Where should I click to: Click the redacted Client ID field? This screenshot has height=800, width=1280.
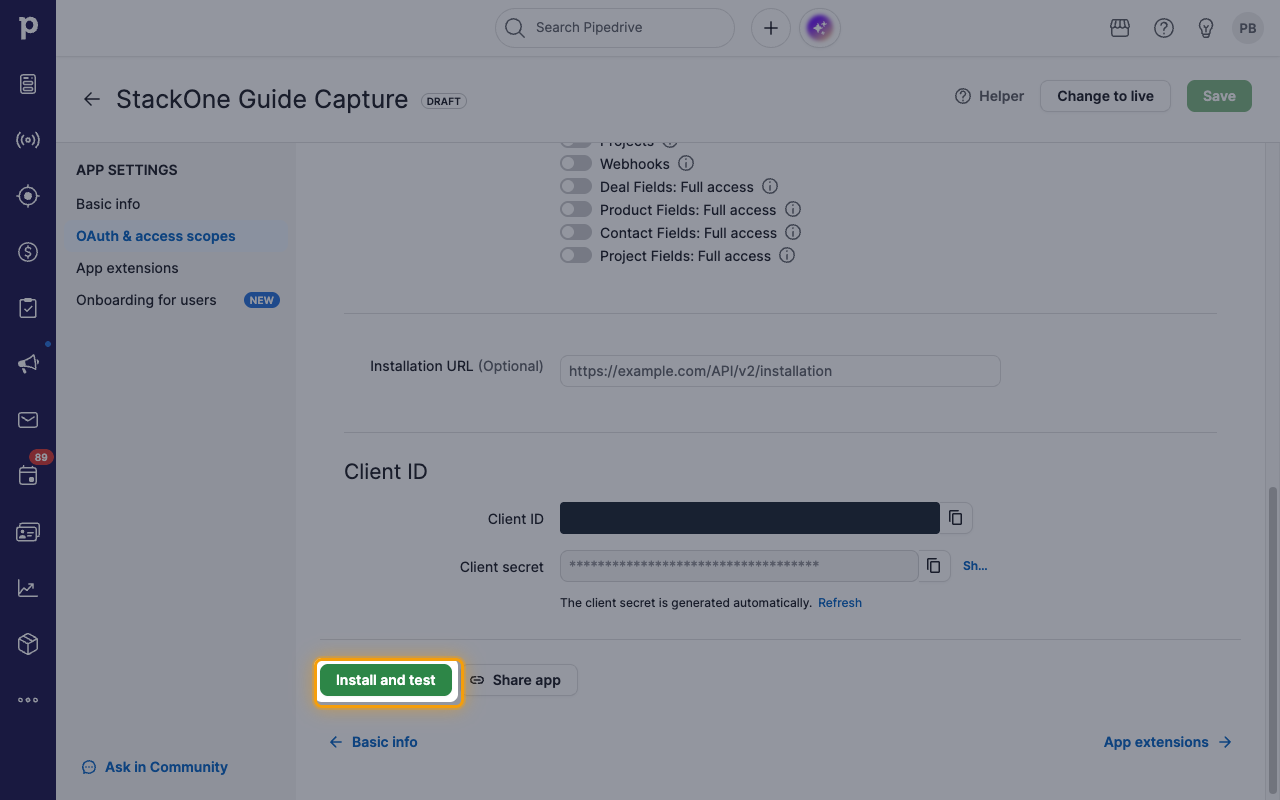pos(750,518)
